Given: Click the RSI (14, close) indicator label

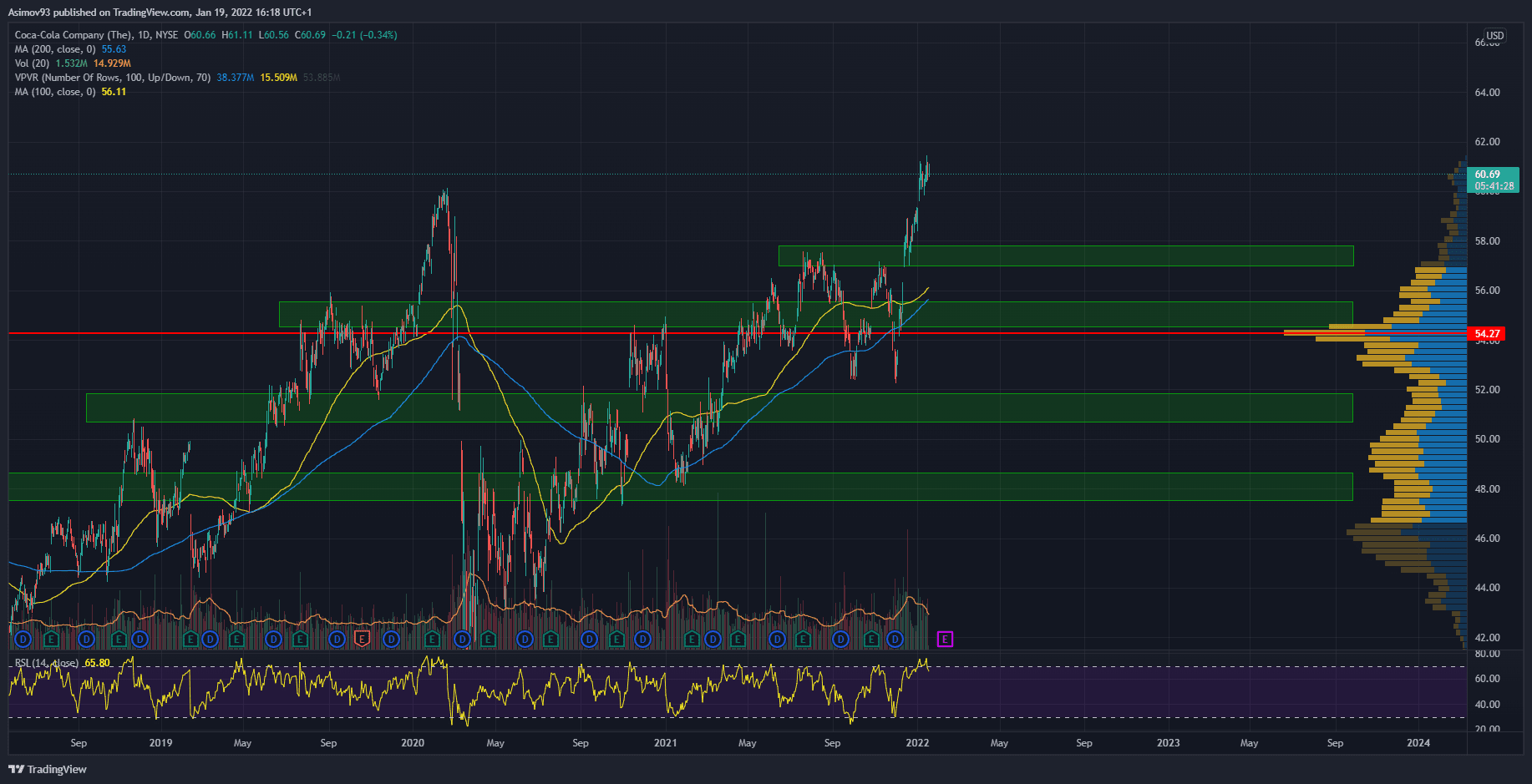Looking at the screenshot, I should pyautogui.click(x=46, y=663).
